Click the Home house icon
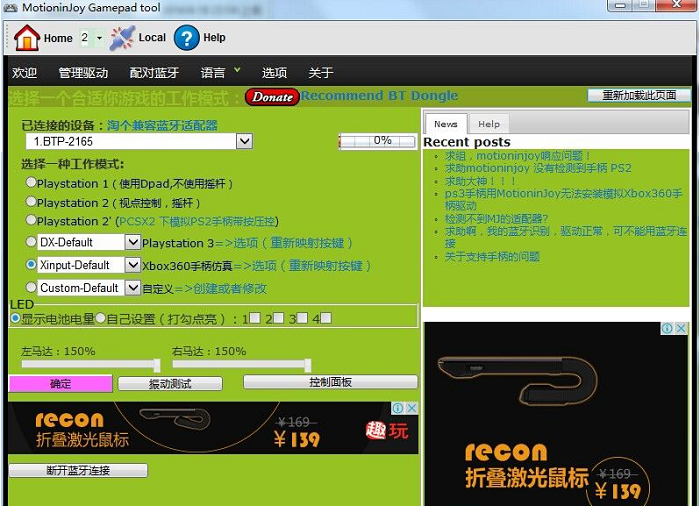Screen dimensions: 700x506 click(27, 38)
